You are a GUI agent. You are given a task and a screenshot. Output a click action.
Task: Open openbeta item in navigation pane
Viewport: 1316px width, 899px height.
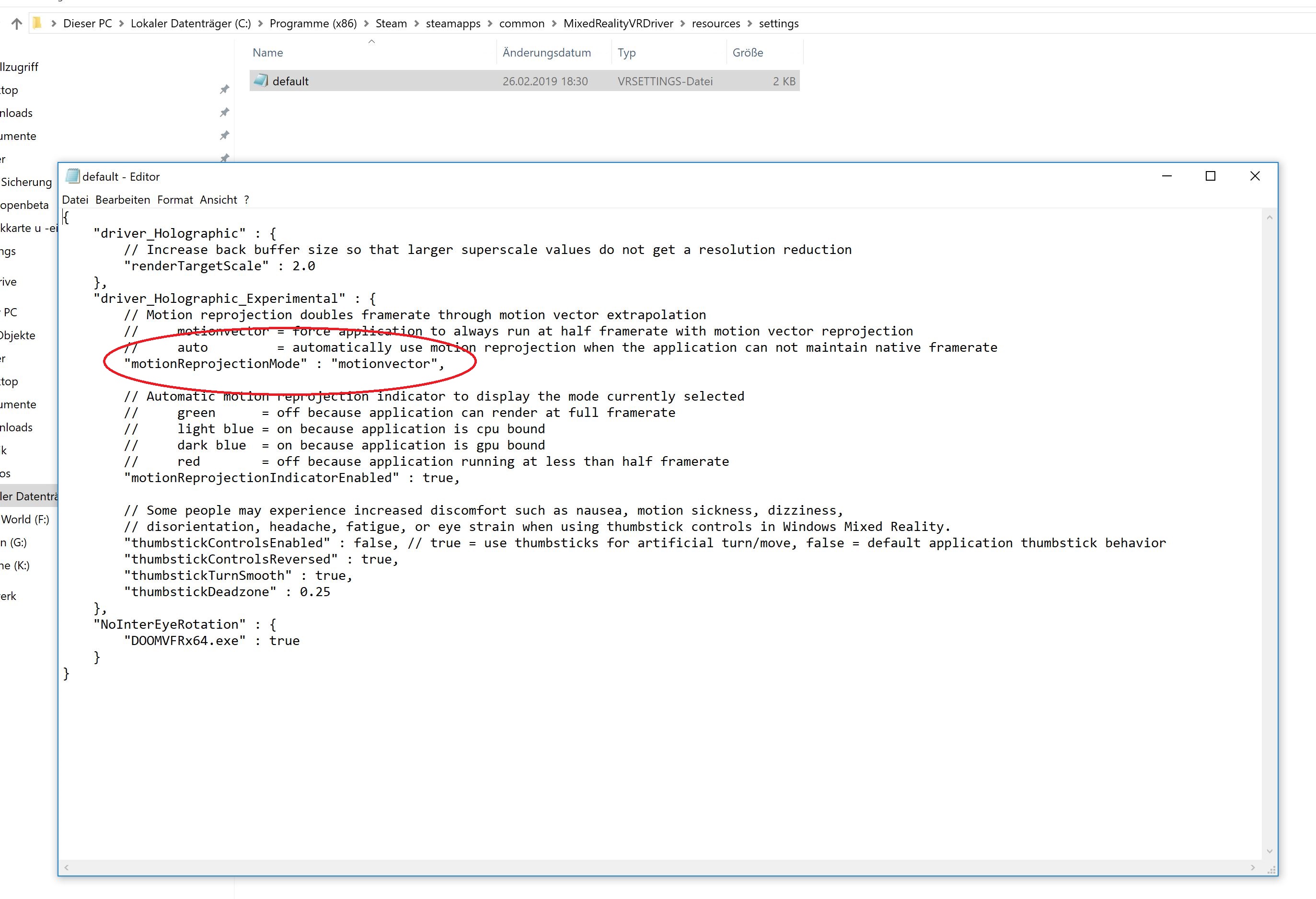(24, 205)
